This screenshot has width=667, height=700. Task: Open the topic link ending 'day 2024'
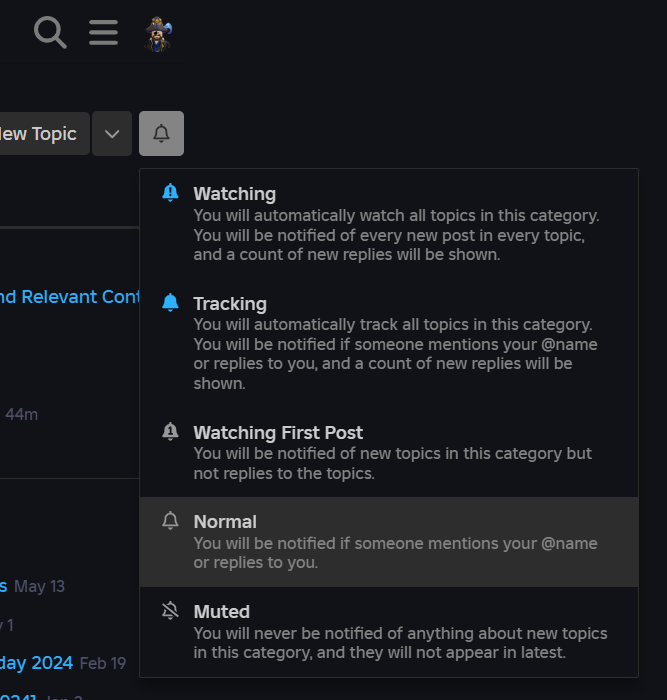pyautogui.click(x=36, y=663)
